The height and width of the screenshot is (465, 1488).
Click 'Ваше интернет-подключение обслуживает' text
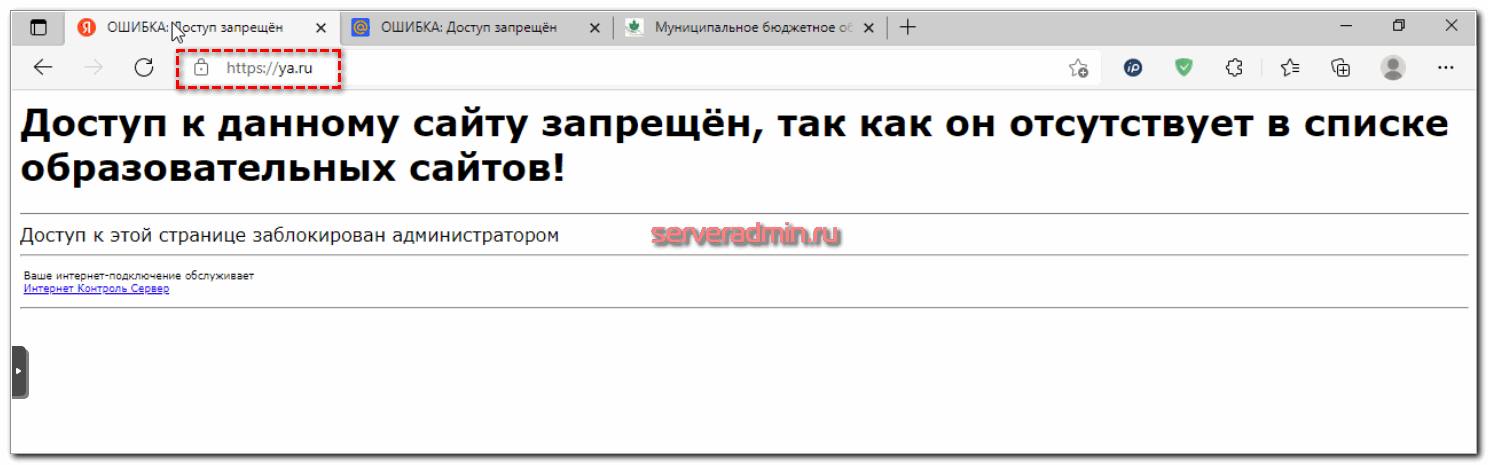[139, 276]
